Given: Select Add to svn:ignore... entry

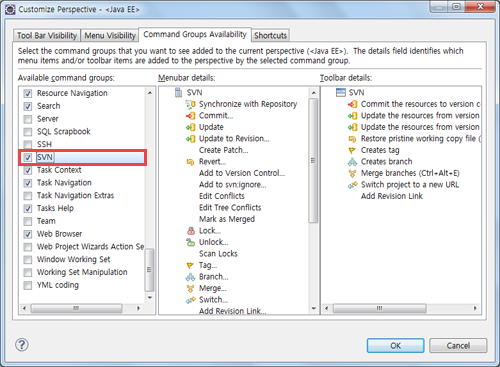Looking at the screenshot, I should tap(232, 185).
